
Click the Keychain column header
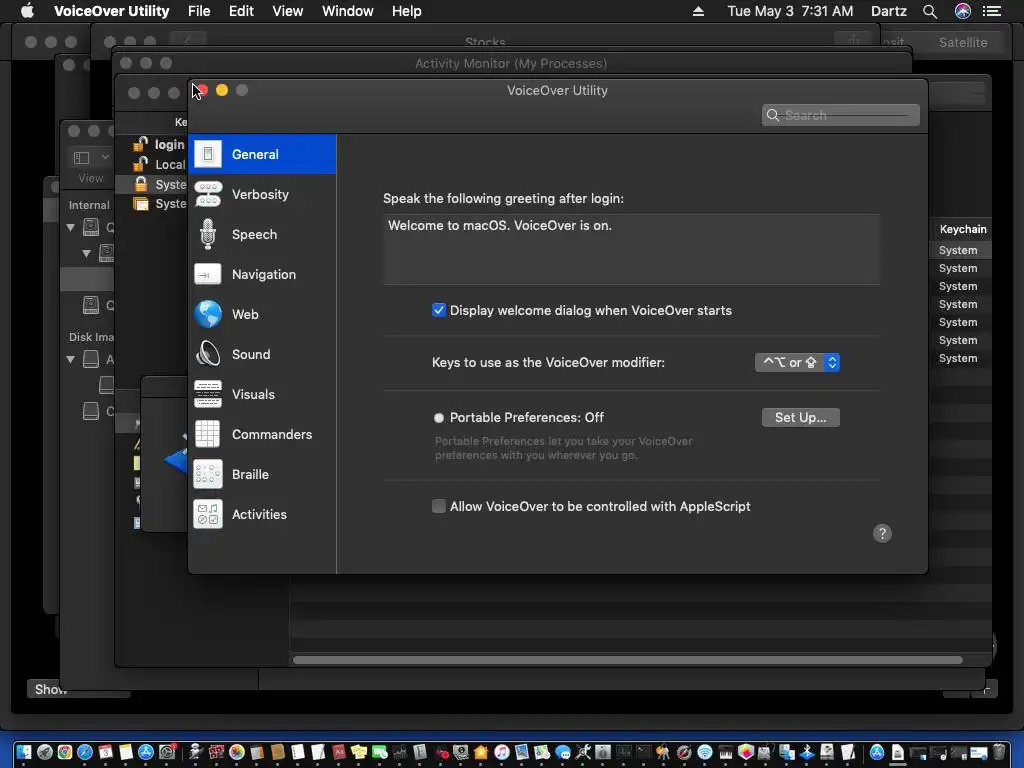(x=962, y=229)
